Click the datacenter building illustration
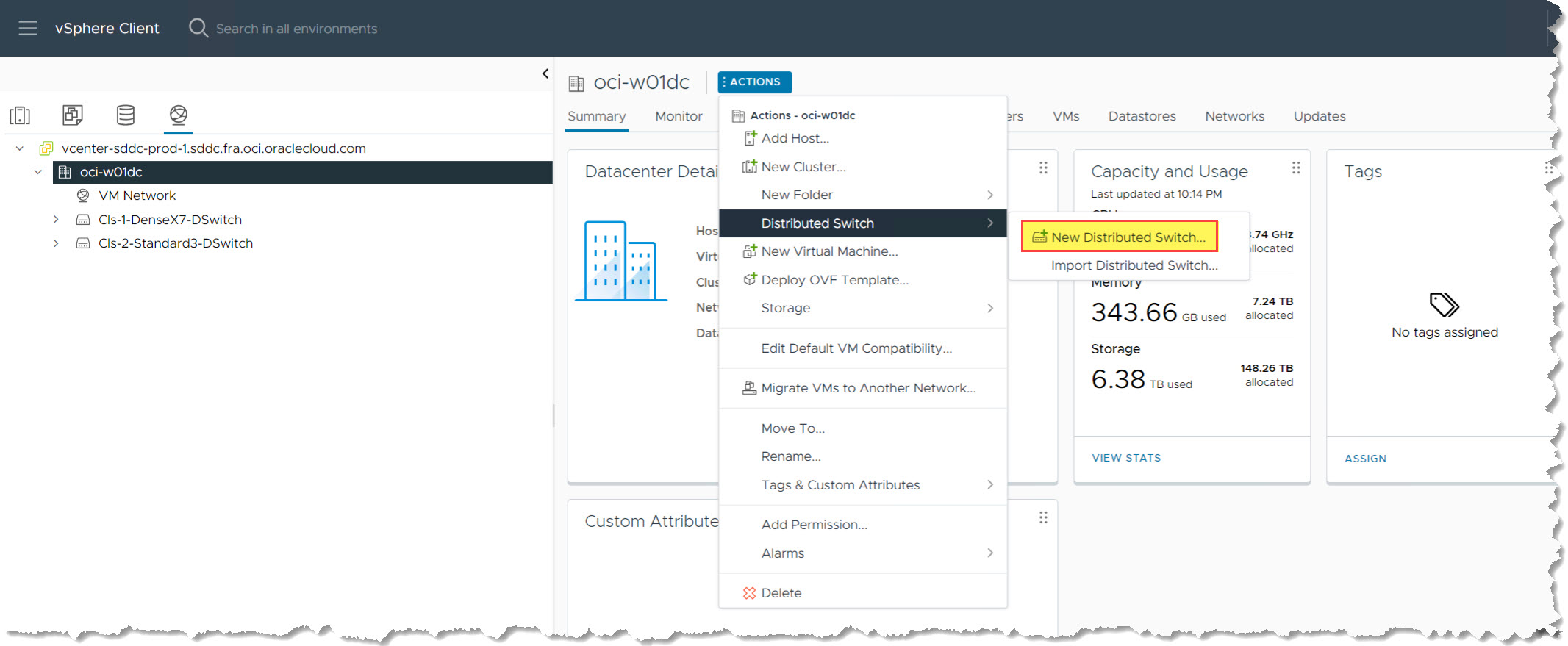 point(620,261)
